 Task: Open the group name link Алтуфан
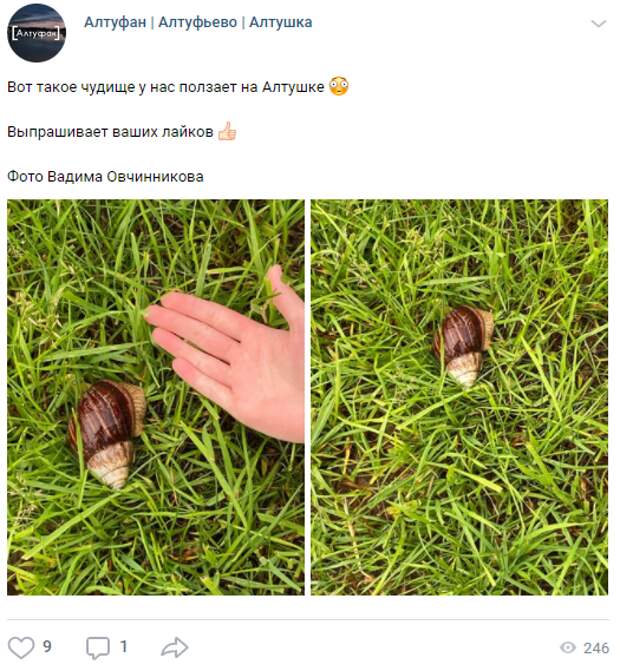pos(115,22)
